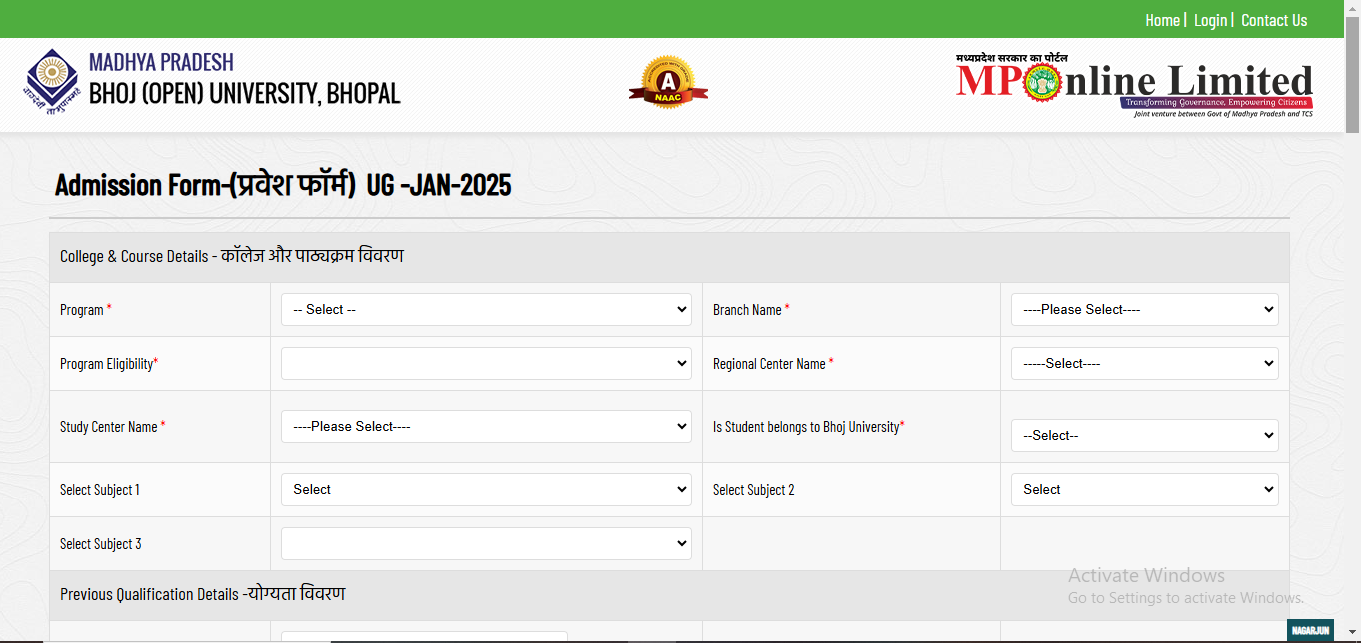Open the Regional Center Name dropdown
The width and height of the screenshot is (1361, 643).
pyautogui.click(x=1144, y=363)
